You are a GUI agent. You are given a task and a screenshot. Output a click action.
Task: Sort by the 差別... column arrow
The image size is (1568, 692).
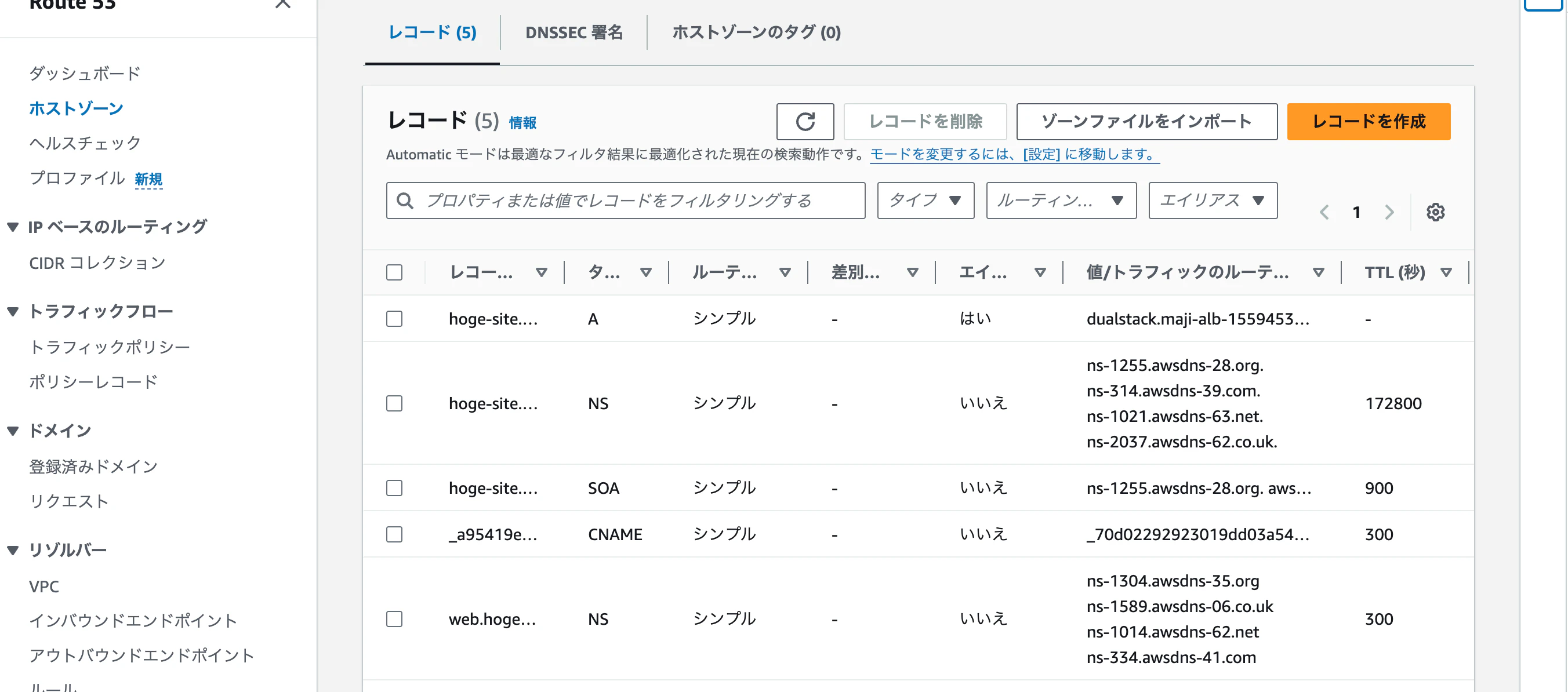(x=912, y=272)
